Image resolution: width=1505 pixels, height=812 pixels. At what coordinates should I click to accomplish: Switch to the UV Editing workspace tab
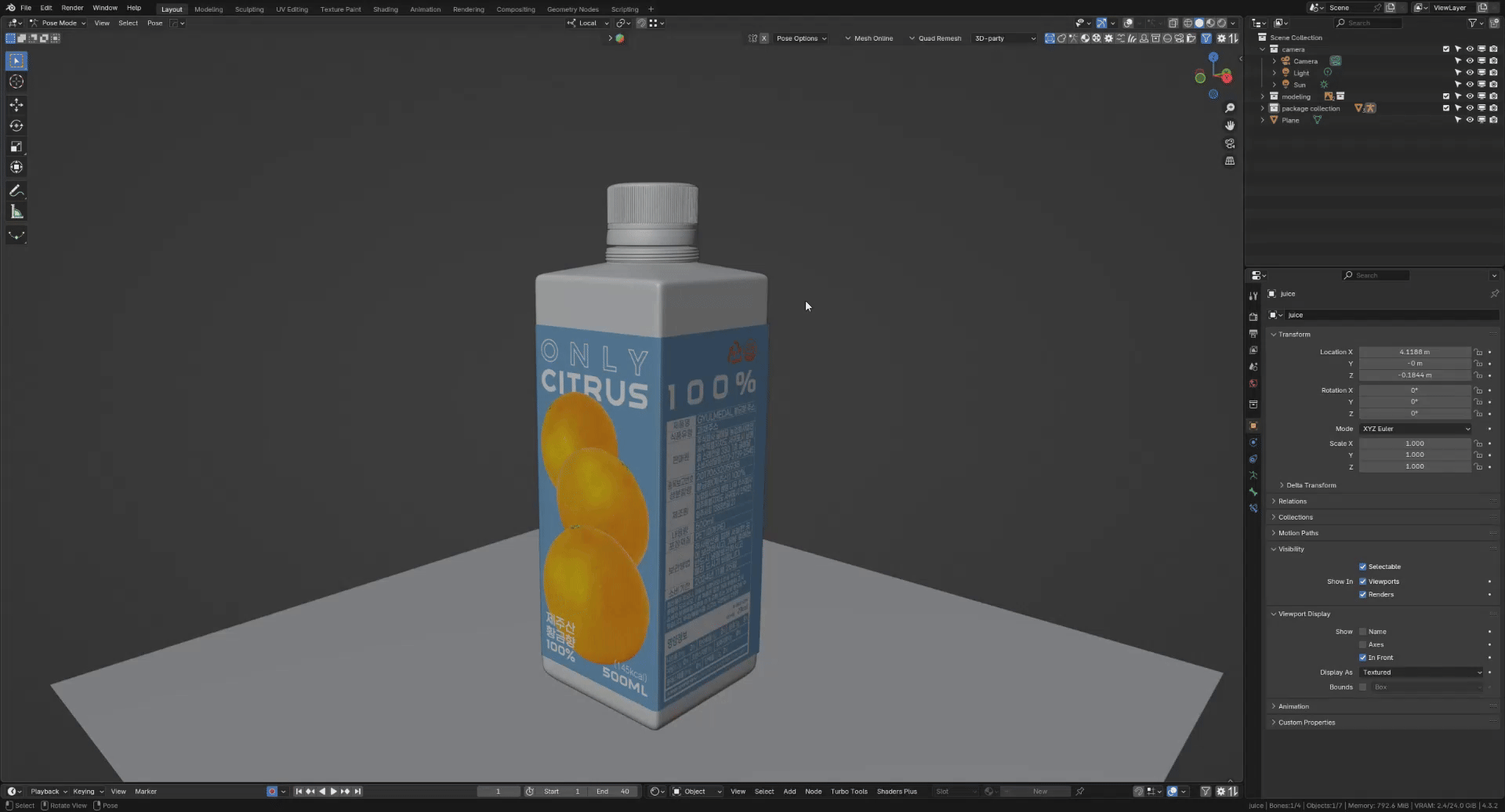coord(292,9)
